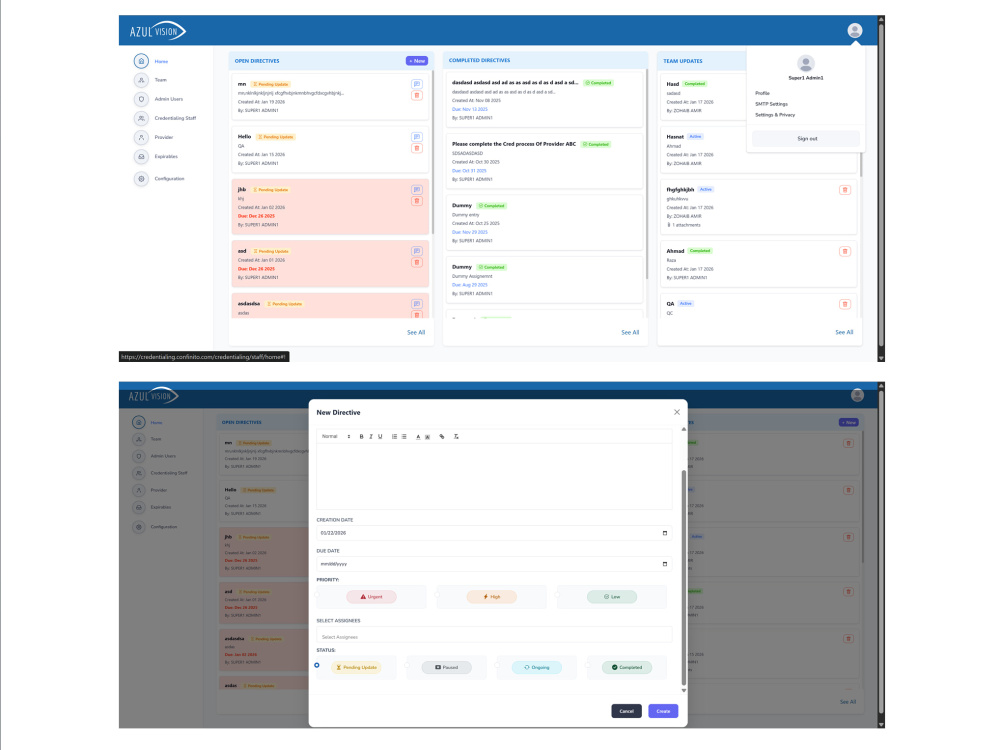Select Paused status radio
The image size is (1000, 750).
point(408,665)
